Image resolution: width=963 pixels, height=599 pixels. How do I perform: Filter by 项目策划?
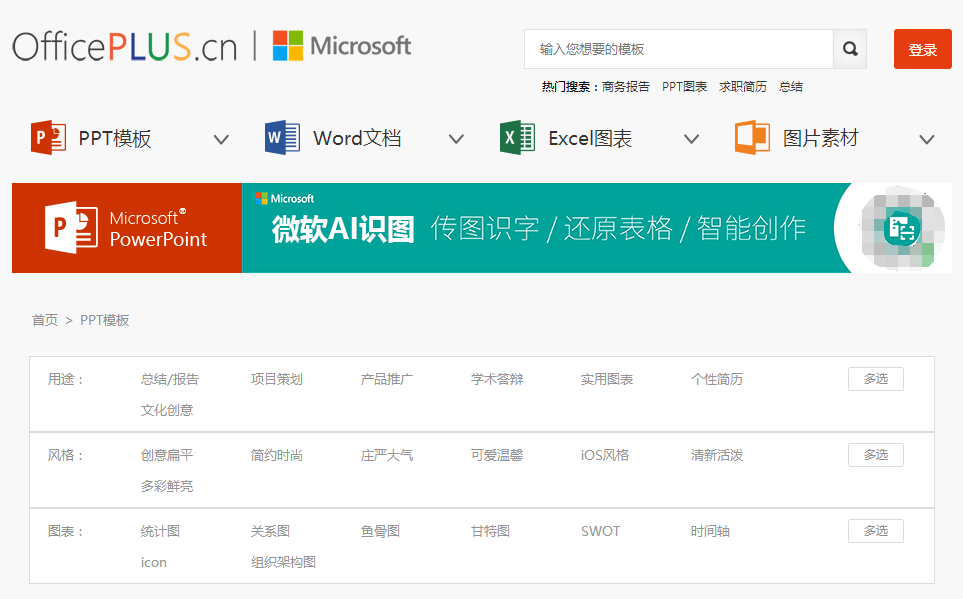[277, 380]
